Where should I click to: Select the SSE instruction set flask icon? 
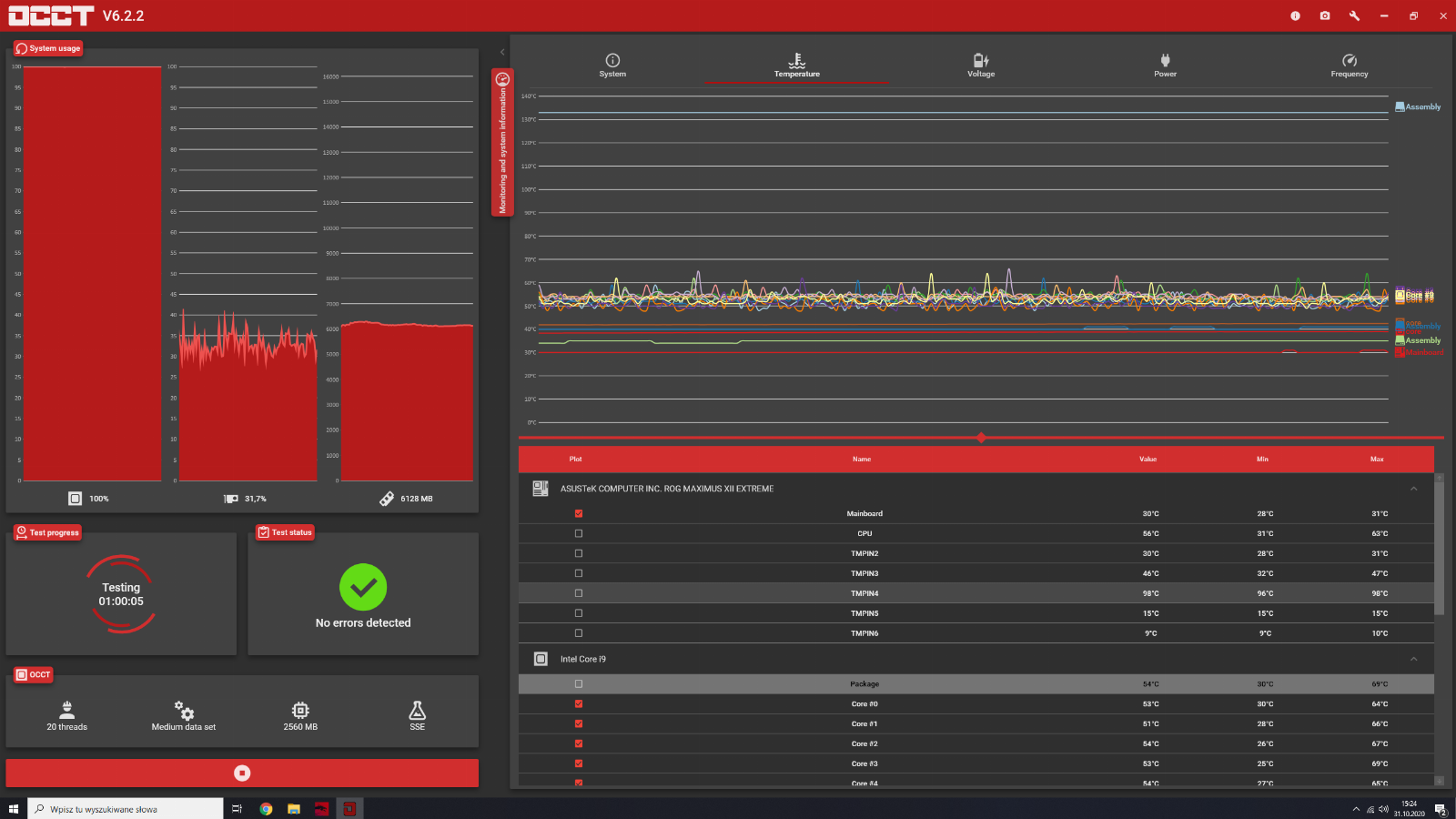point(418,710)
